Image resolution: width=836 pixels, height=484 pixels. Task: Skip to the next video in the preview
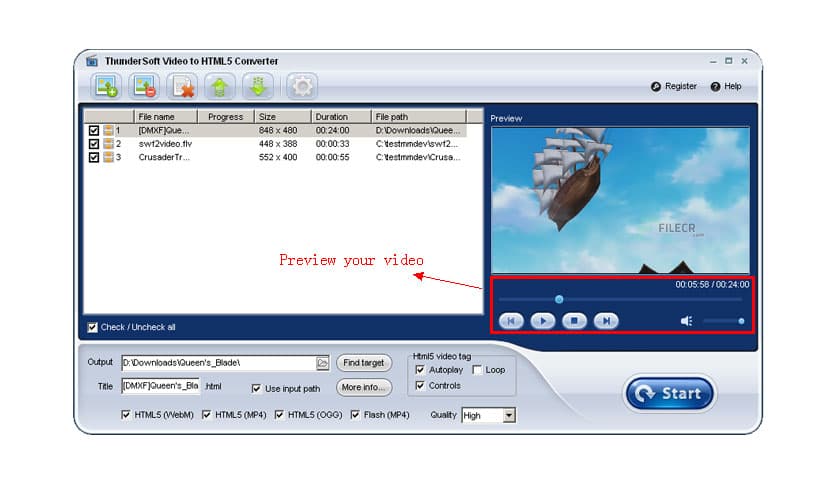pos(606,321)
